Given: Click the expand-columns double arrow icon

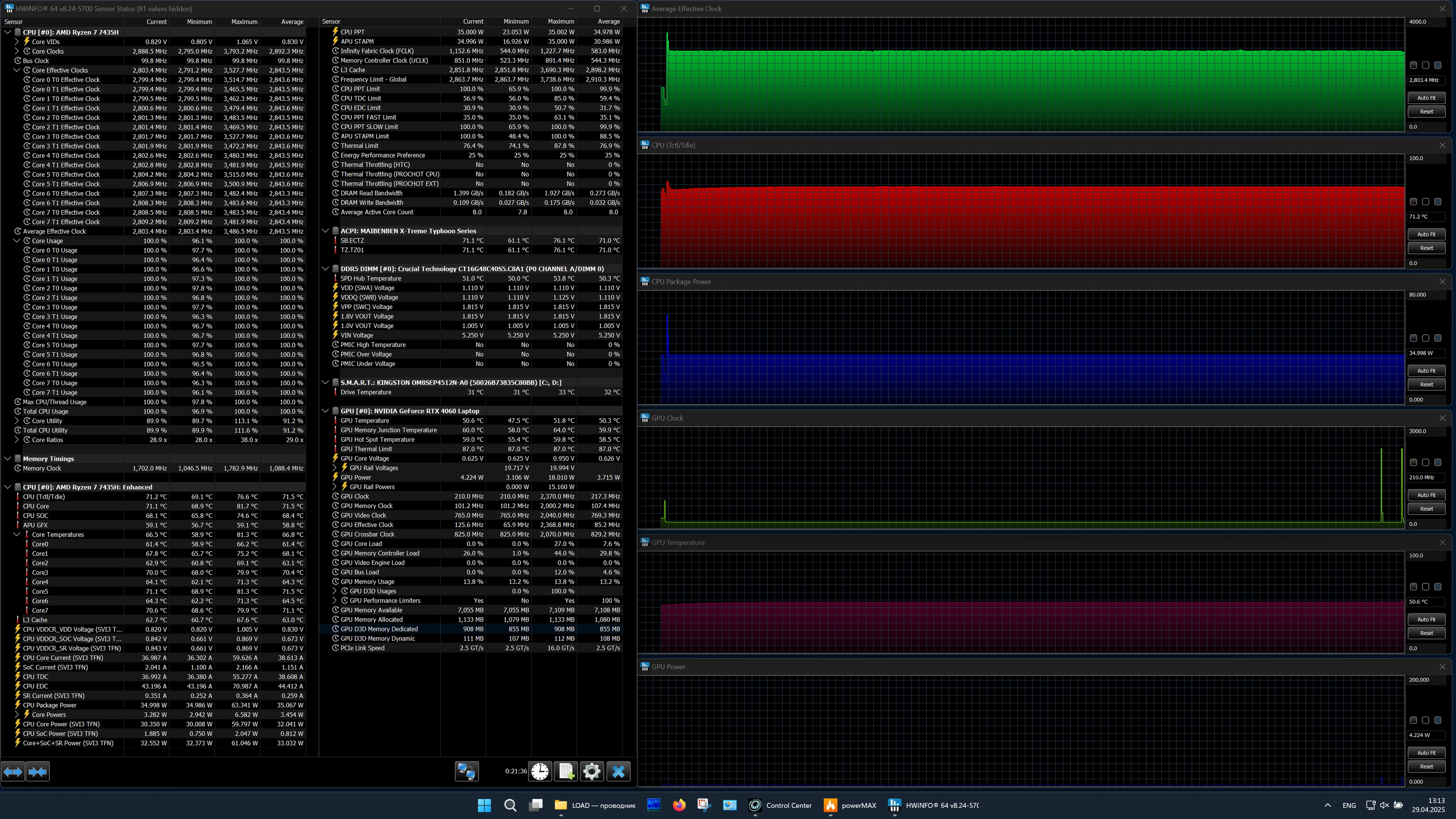Looking at the screenshot, I should tap(13, 771).
